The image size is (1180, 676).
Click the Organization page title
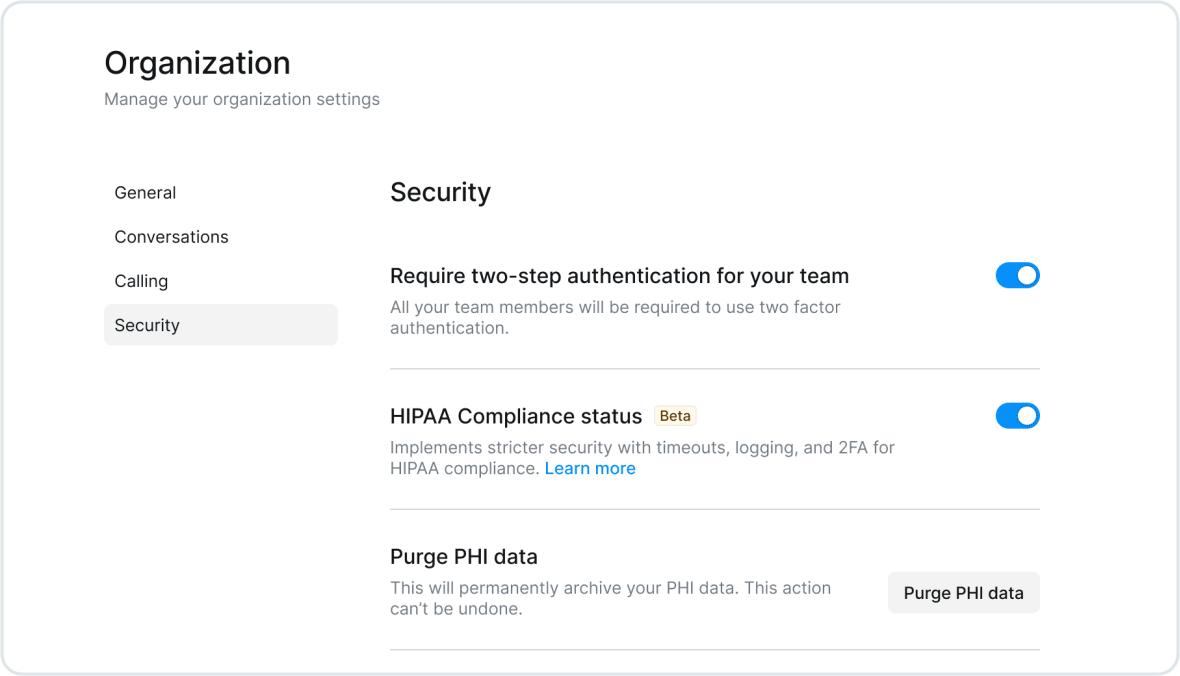[x=197, y=63]
